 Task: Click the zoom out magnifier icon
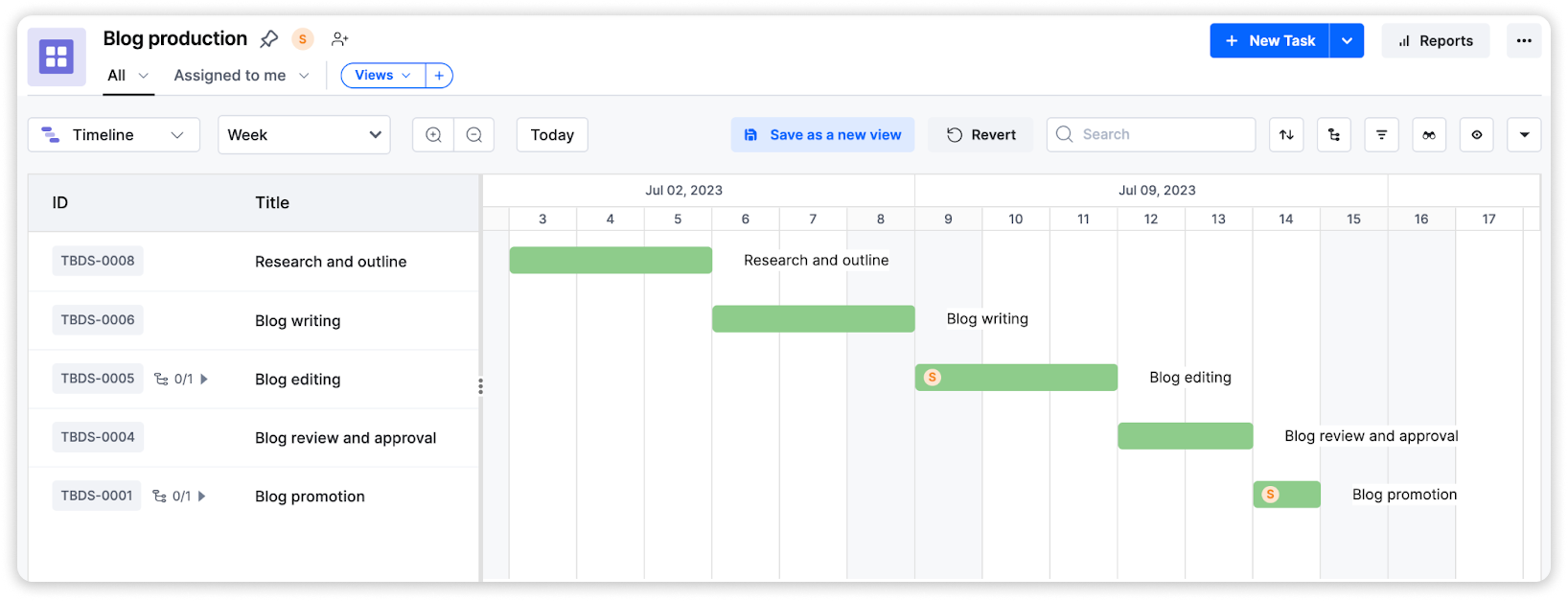click(474, 135)
